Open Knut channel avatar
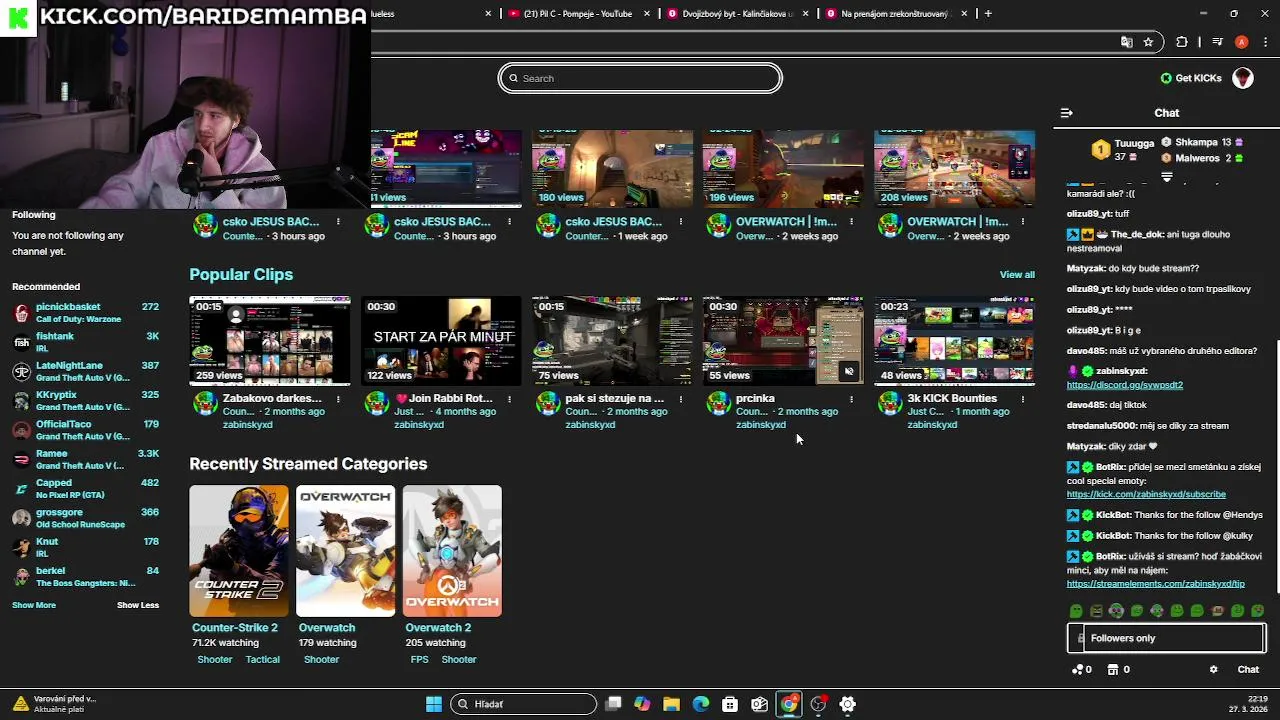 [21, 547]
